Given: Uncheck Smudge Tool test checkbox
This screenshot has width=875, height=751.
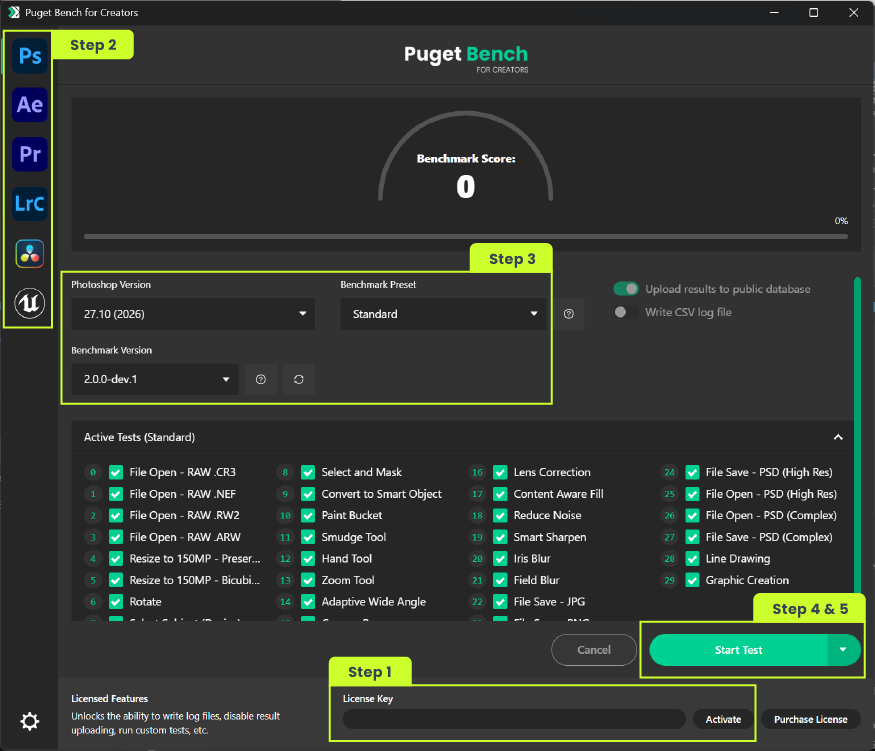Looking at the screenshot, I should [308, 537].
